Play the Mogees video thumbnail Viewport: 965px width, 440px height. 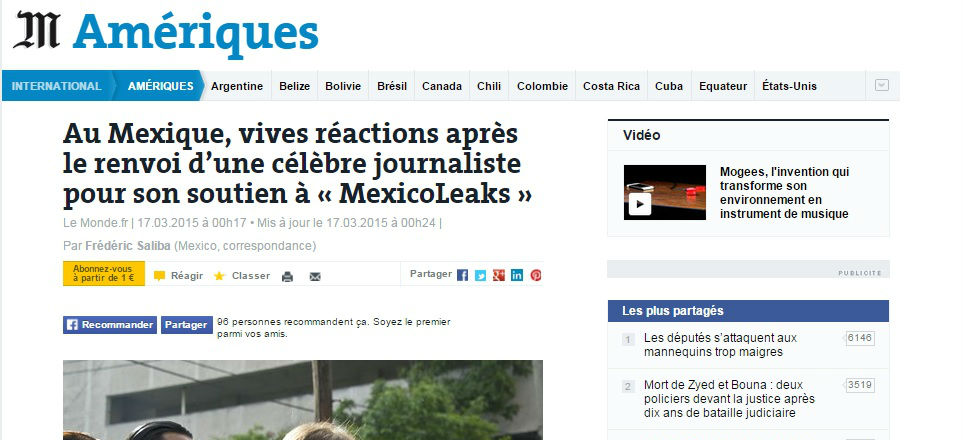coord(665,193)
